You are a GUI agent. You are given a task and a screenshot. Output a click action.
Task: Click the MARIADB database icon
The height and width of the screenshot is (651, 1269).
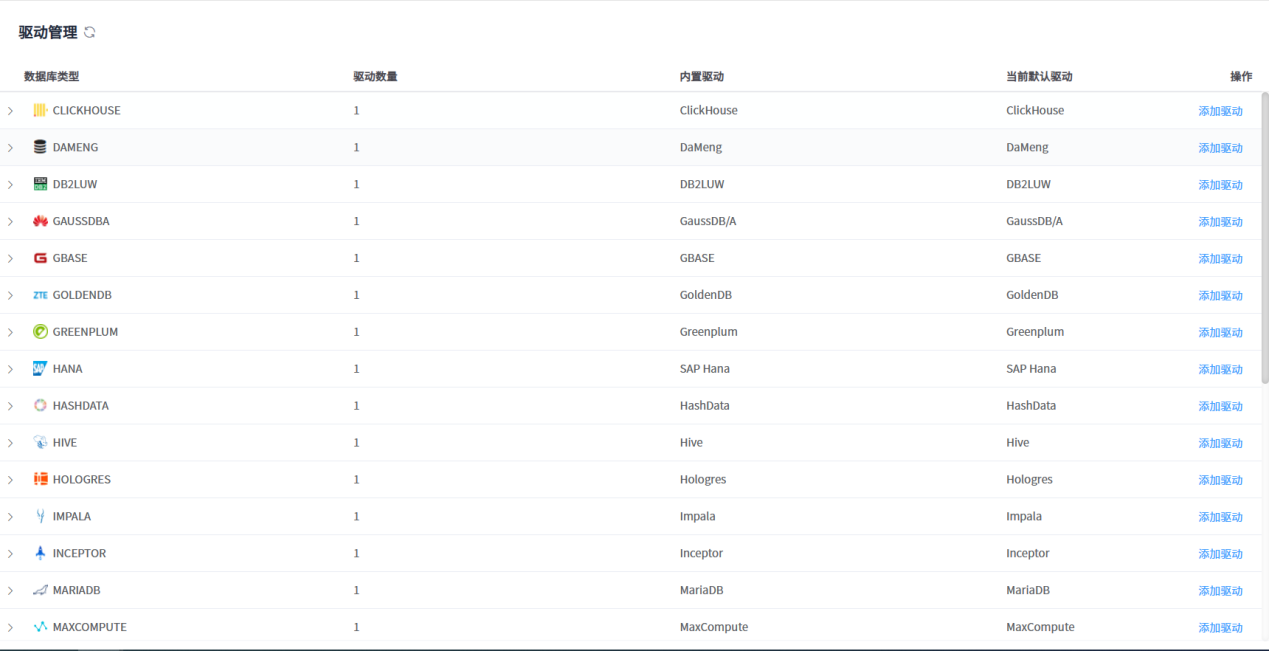tap(40, 591)
